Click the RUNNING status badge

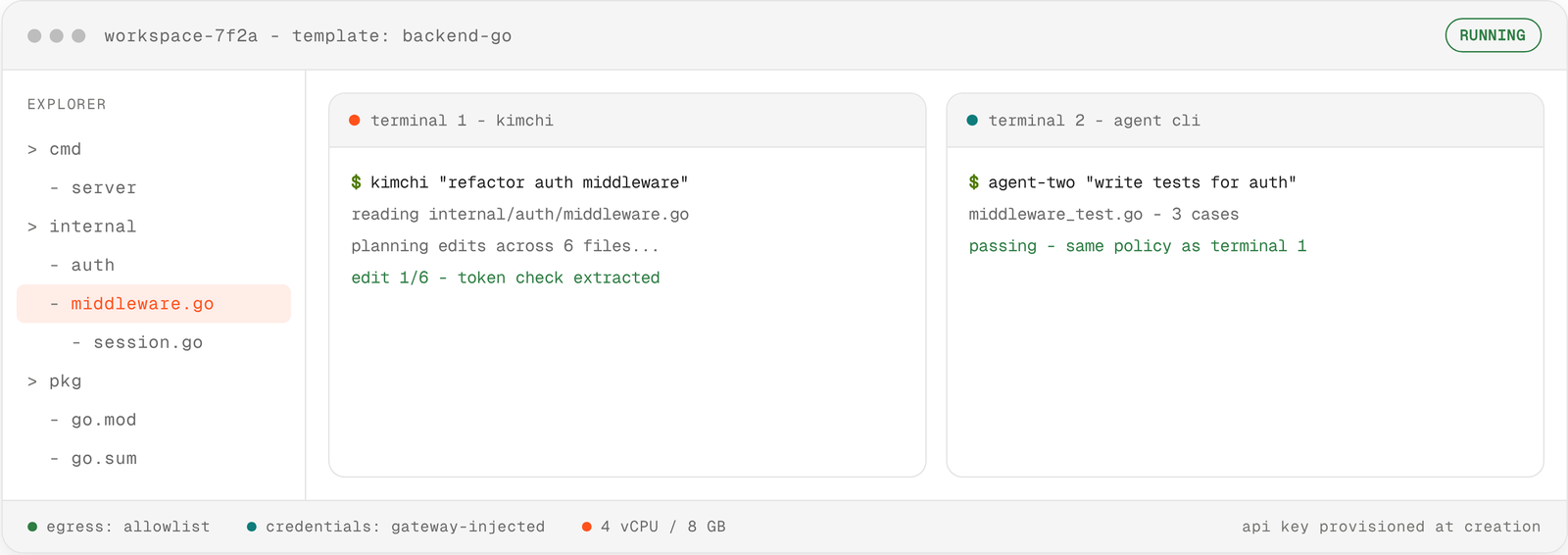[1493, 35]
